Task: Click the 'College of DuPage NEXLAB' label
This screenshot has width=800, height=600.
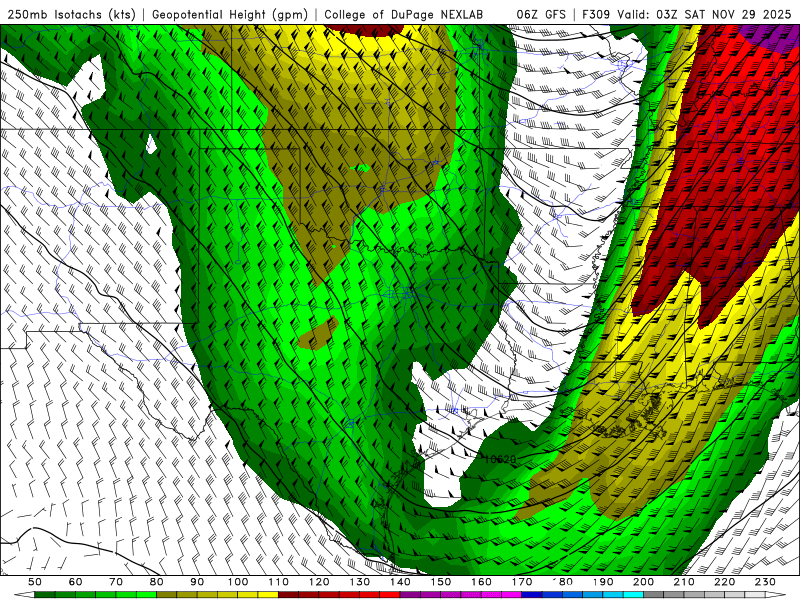Action: (x=404, y=14)
